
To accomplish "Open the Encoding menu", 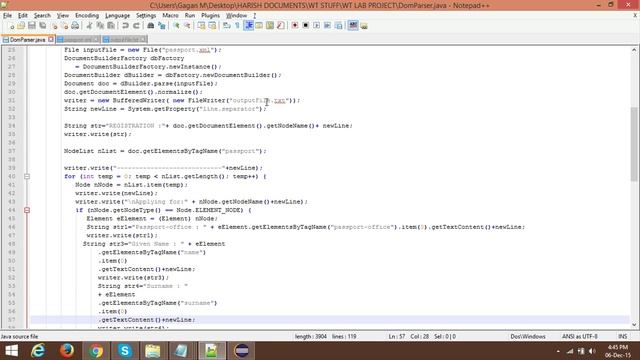I will pos(87,16).
